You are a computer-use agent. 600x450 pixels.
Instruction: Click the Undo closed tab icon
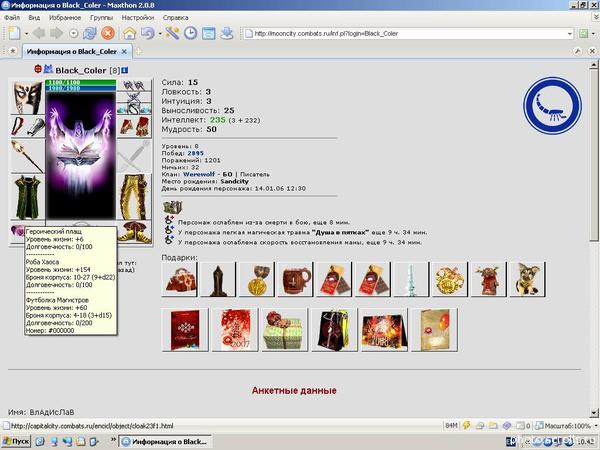click(148, 33)
